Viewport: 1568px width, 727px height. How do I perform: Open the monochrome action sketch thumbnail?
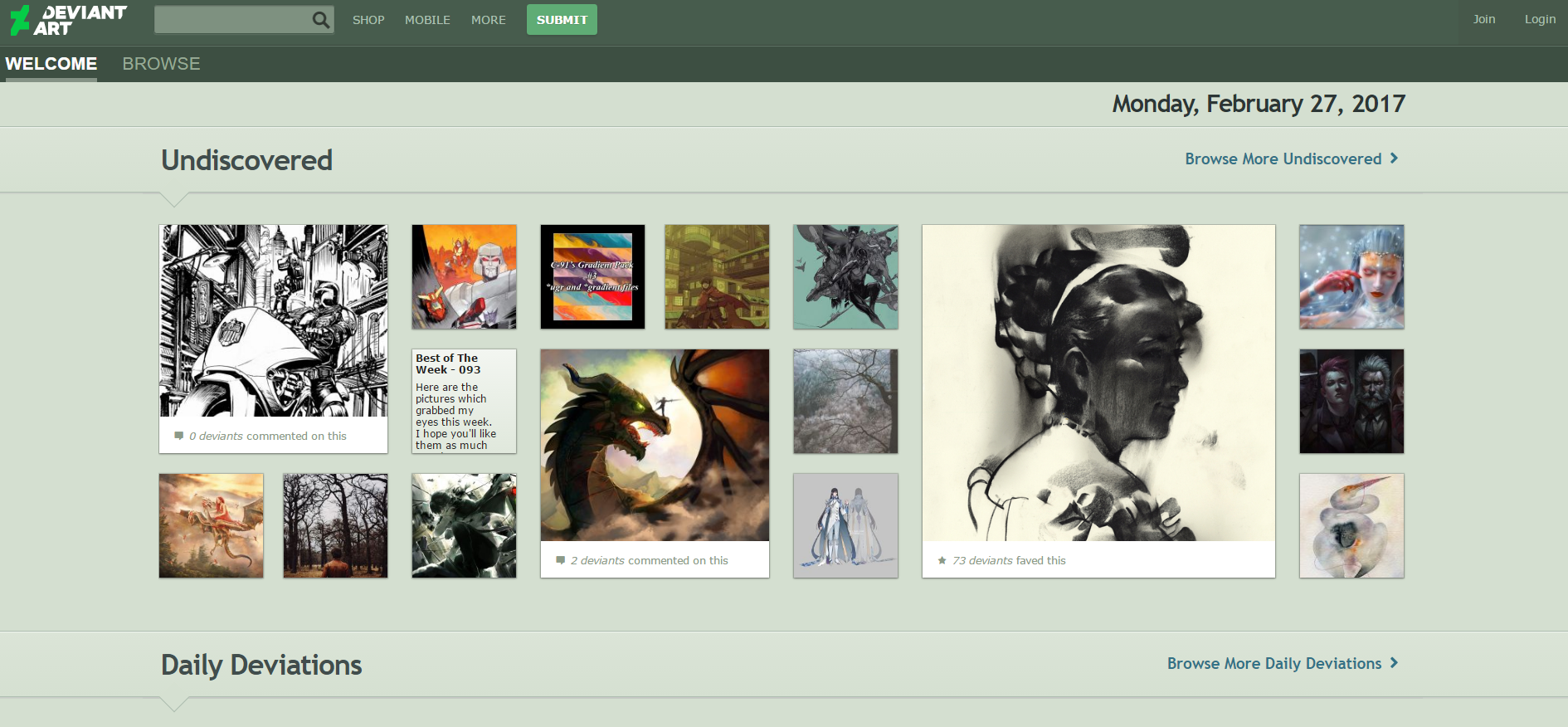[464, 525]
